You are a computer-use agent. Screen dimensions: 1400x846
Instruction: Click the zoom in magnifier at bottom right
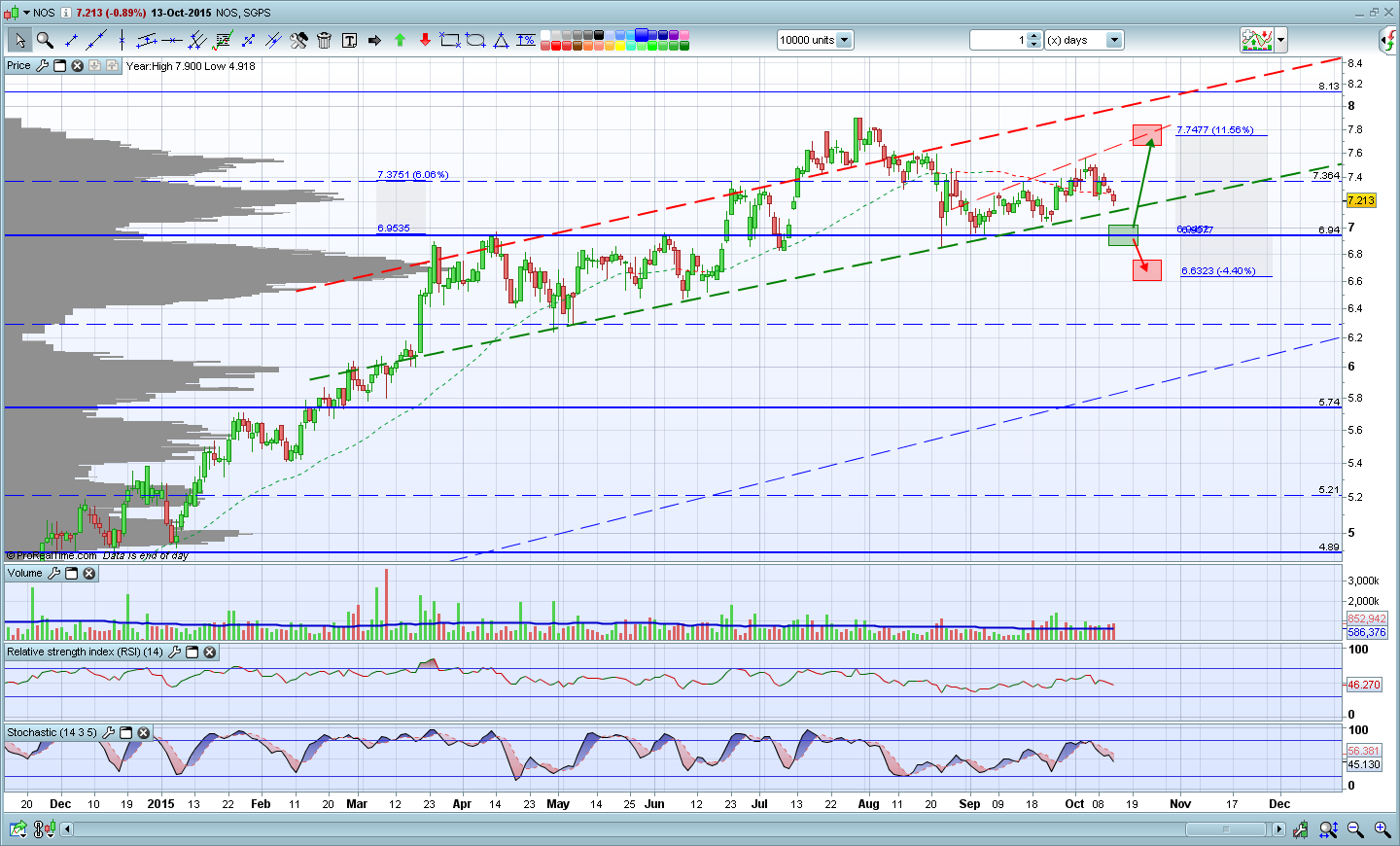(x=1382, y=829)
